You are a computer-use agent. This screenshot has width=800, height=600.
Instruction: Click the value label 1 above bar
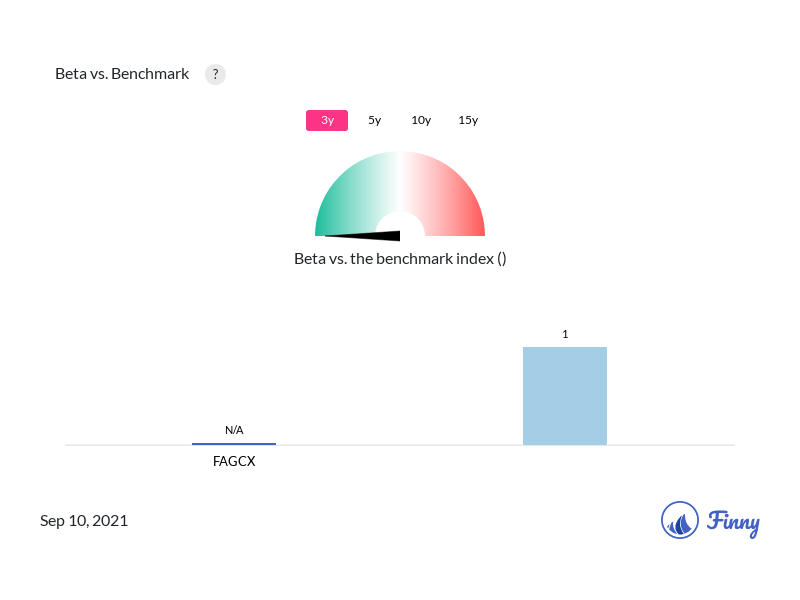(x=565, y=334)
